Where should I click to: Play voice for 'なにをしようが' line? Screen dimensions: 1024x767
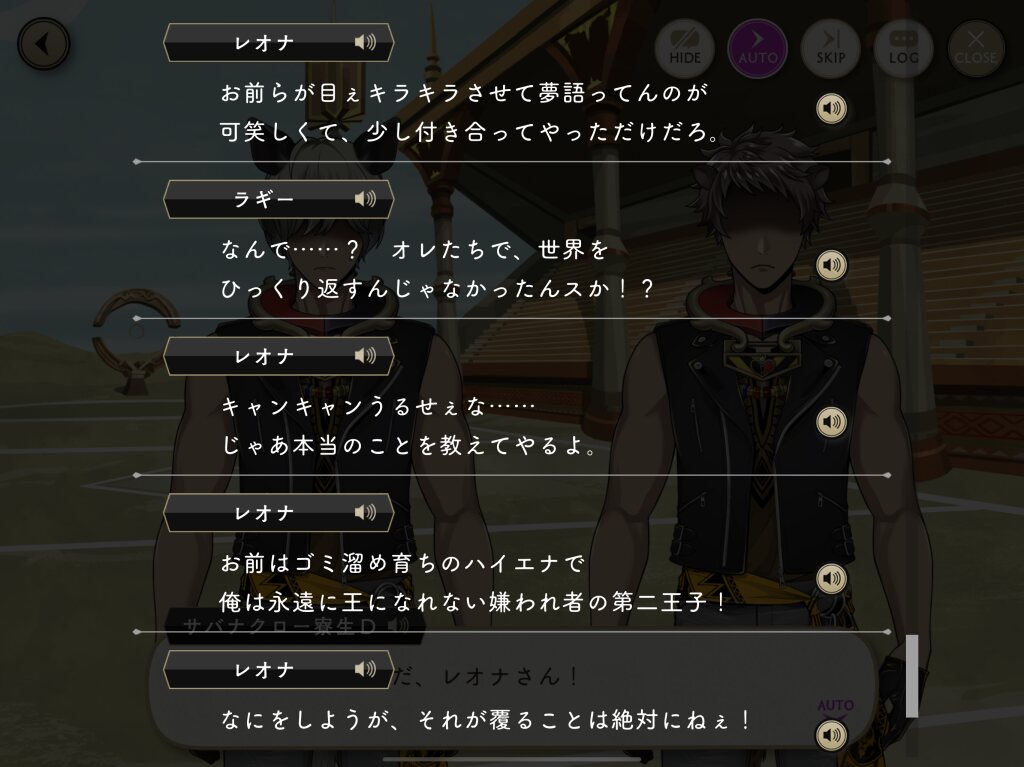point(831,736)
